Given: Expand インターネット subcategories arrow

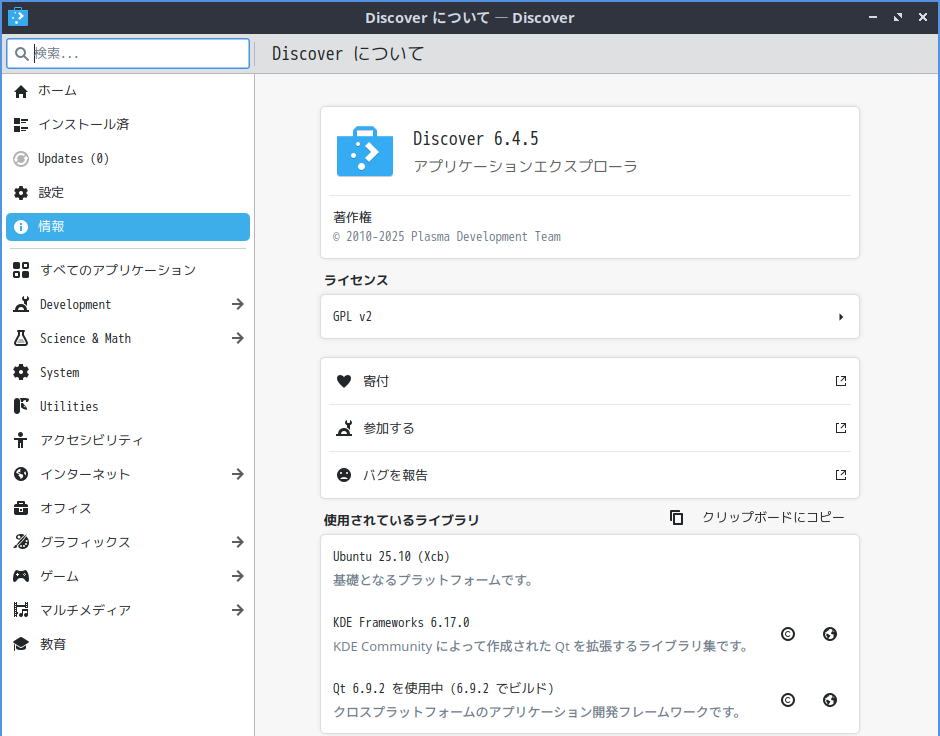Looking at the screenshot, I should coord(238,474).
